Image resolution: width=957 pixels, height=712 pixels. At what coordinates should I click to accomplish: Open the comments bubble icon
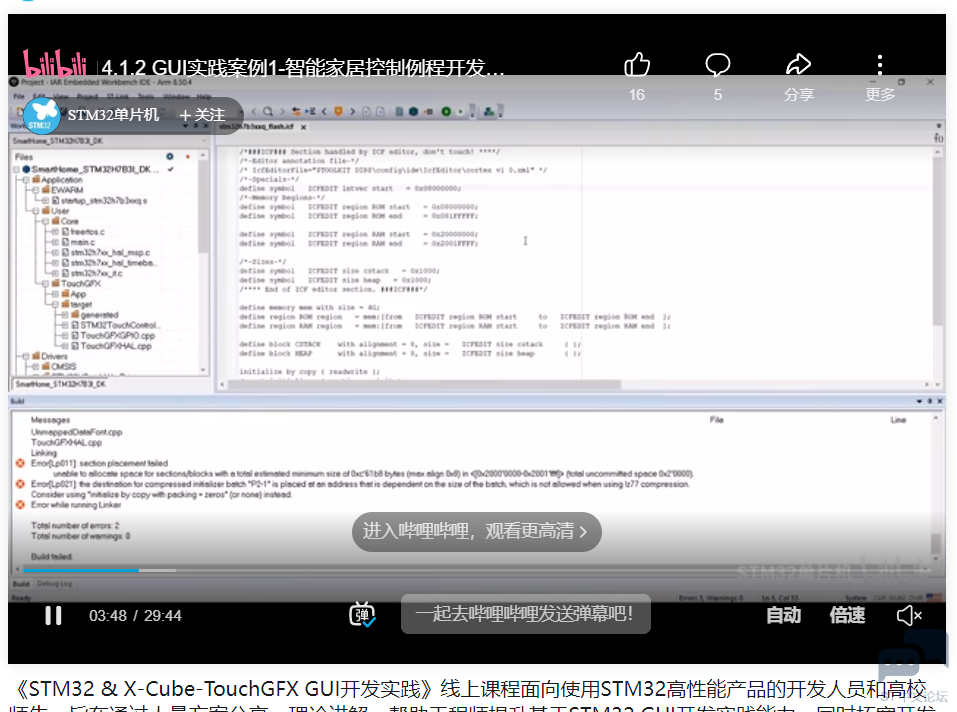pyautogui.click(x=718, y=64)
